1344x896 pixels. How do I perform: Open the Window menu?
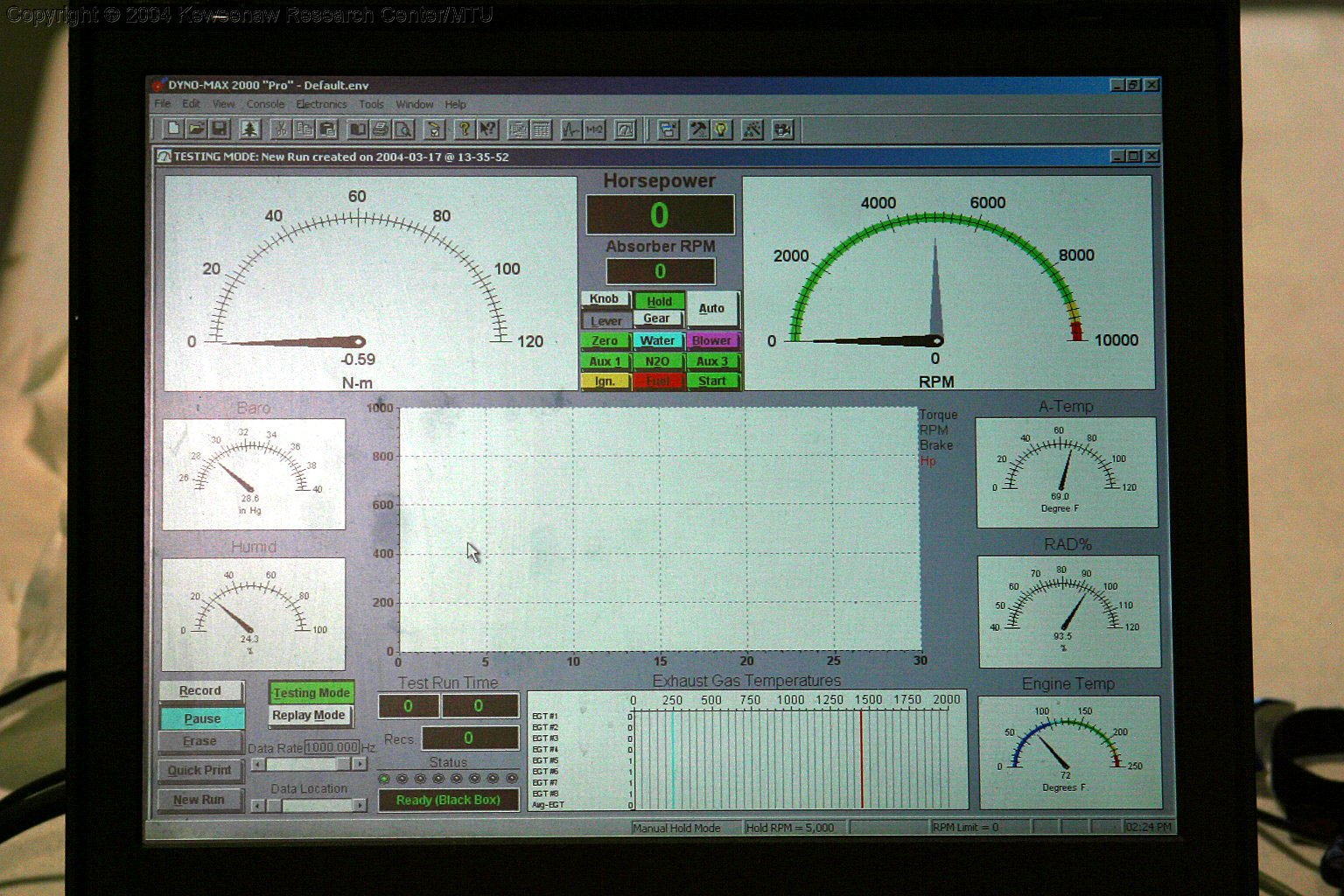point(415,104)
